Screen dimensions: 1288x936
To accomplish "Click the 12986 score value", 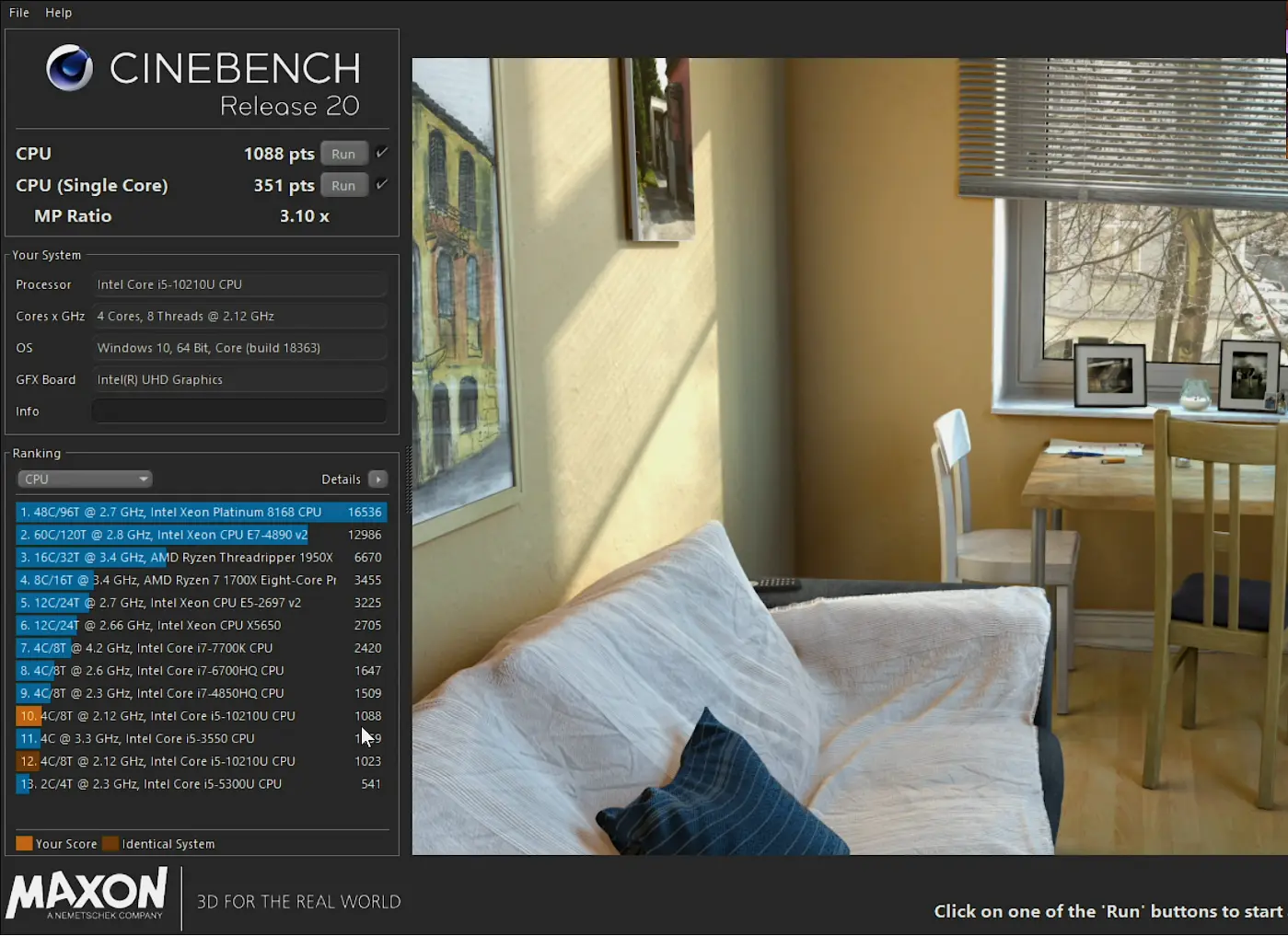I will click(365, 535).
